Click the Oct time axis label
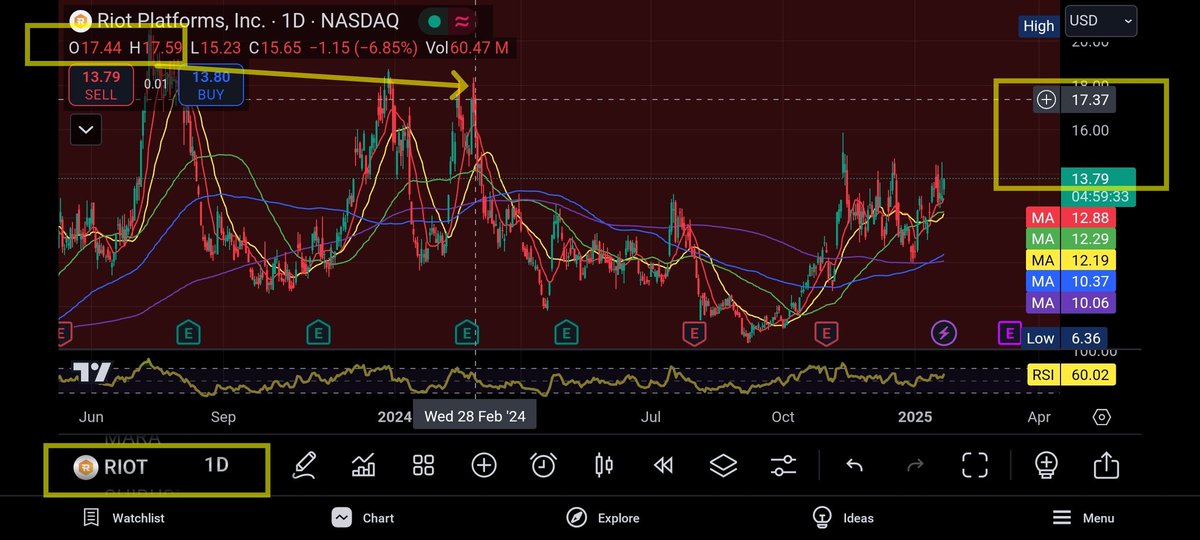 pyautogui.click(x=783, y=416)
